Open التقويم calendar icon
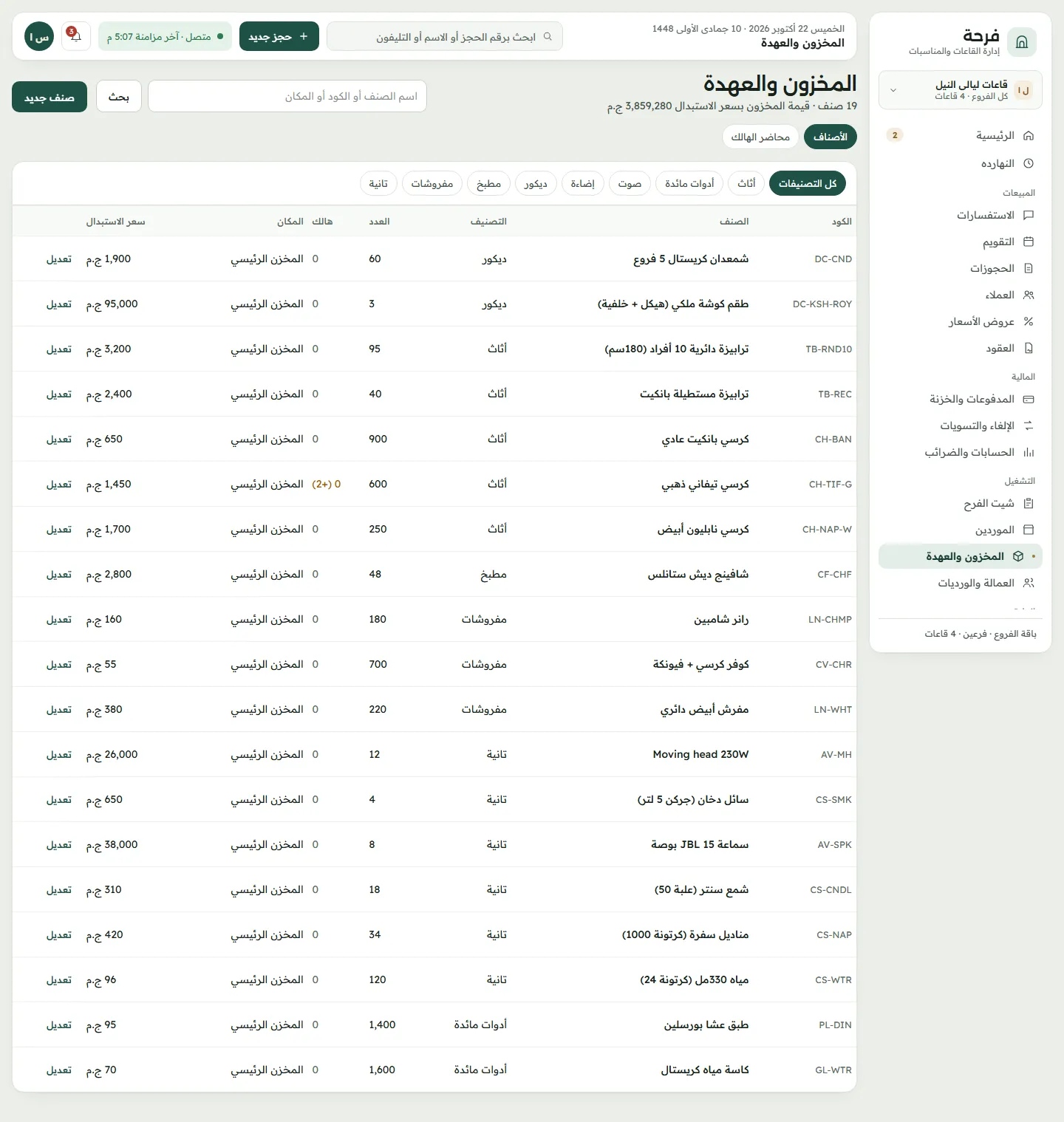This screenshot has width=1064, height=1122. point(1029,242)
